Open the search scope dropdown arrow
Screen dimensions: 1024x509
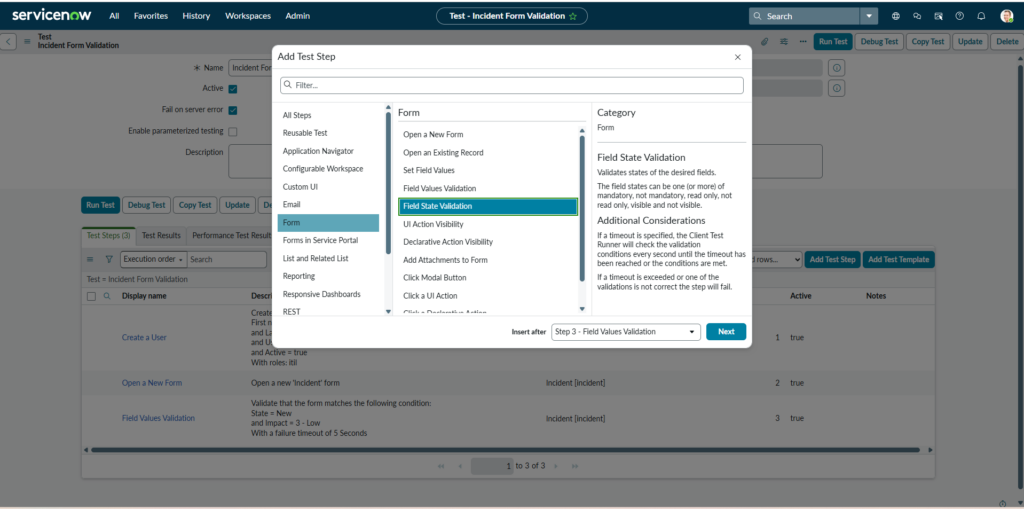[x=870, y=16]
